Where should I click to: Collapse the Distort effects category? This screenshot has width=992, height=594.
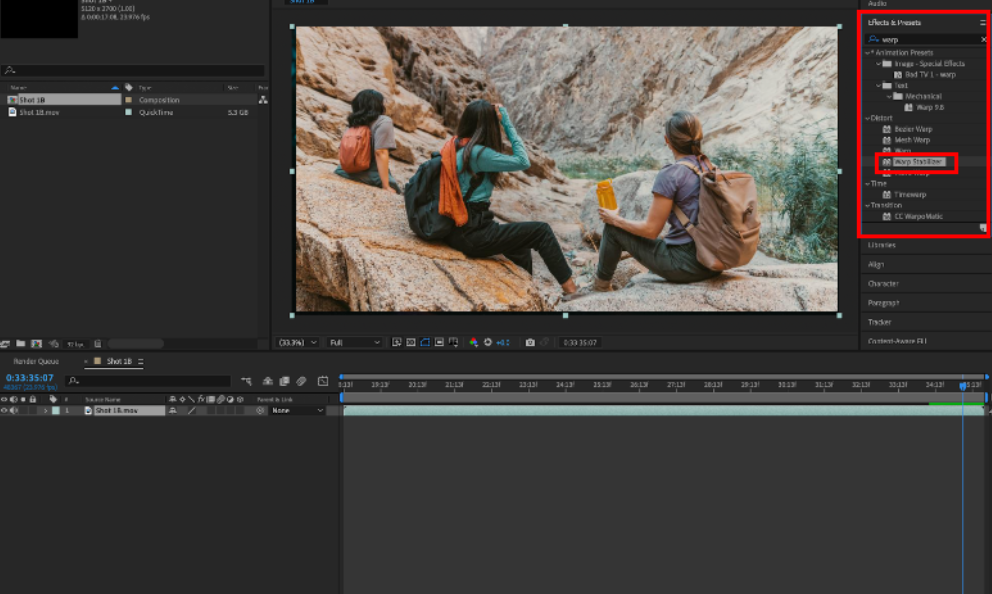click(x=867, y=118)
